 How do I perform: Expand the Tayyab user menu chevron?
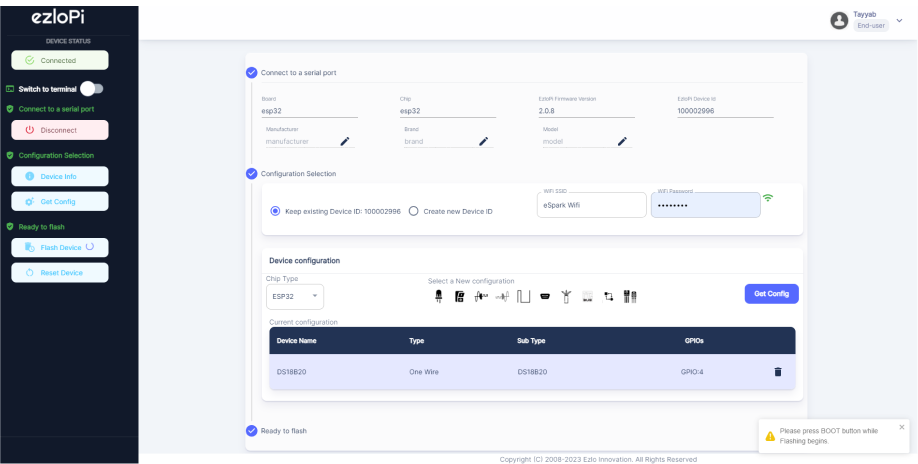tap(900, 20)
